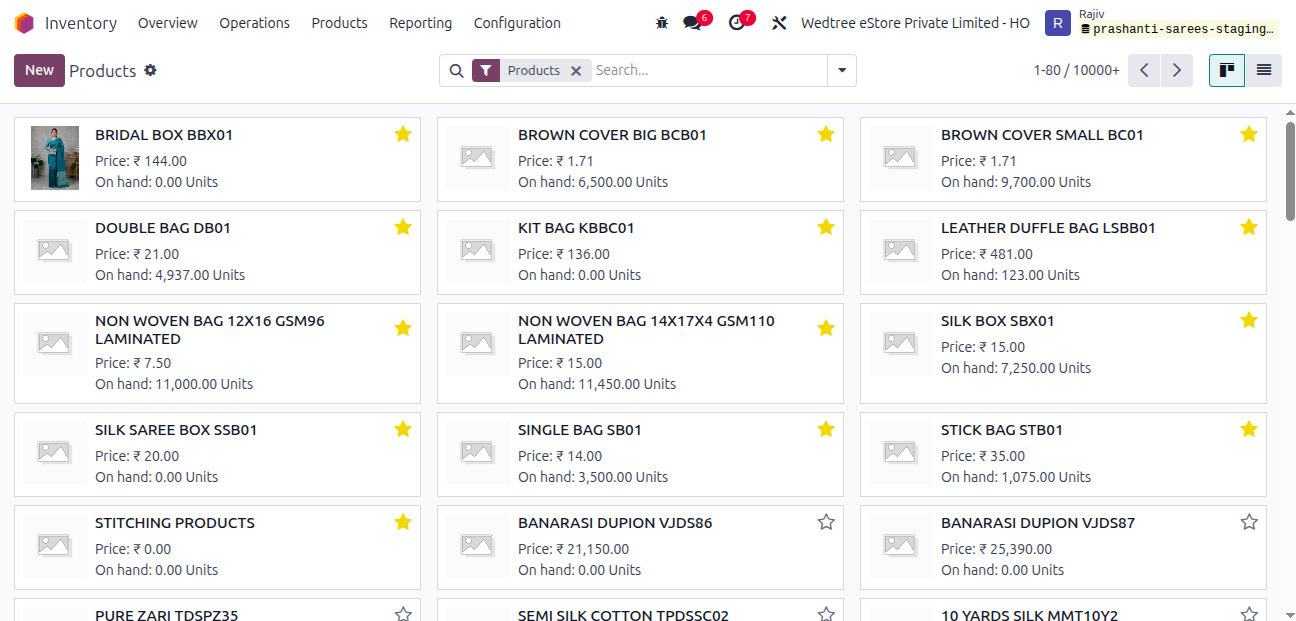
Task: Click the New button
Action: (x=39, y=70)
